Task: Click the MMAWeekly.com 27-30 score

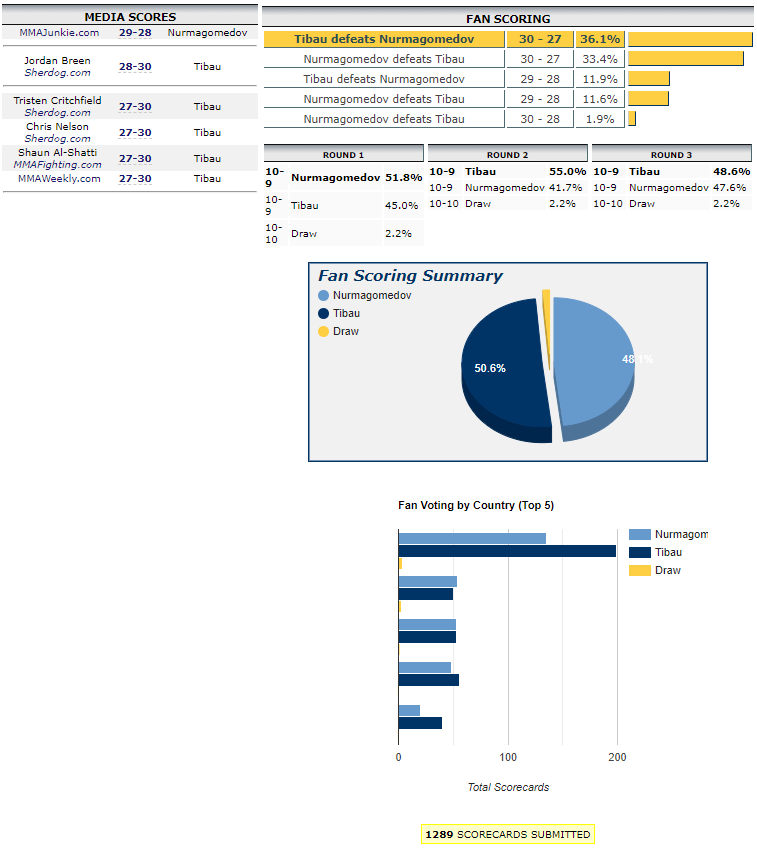Action: [135, 179]
